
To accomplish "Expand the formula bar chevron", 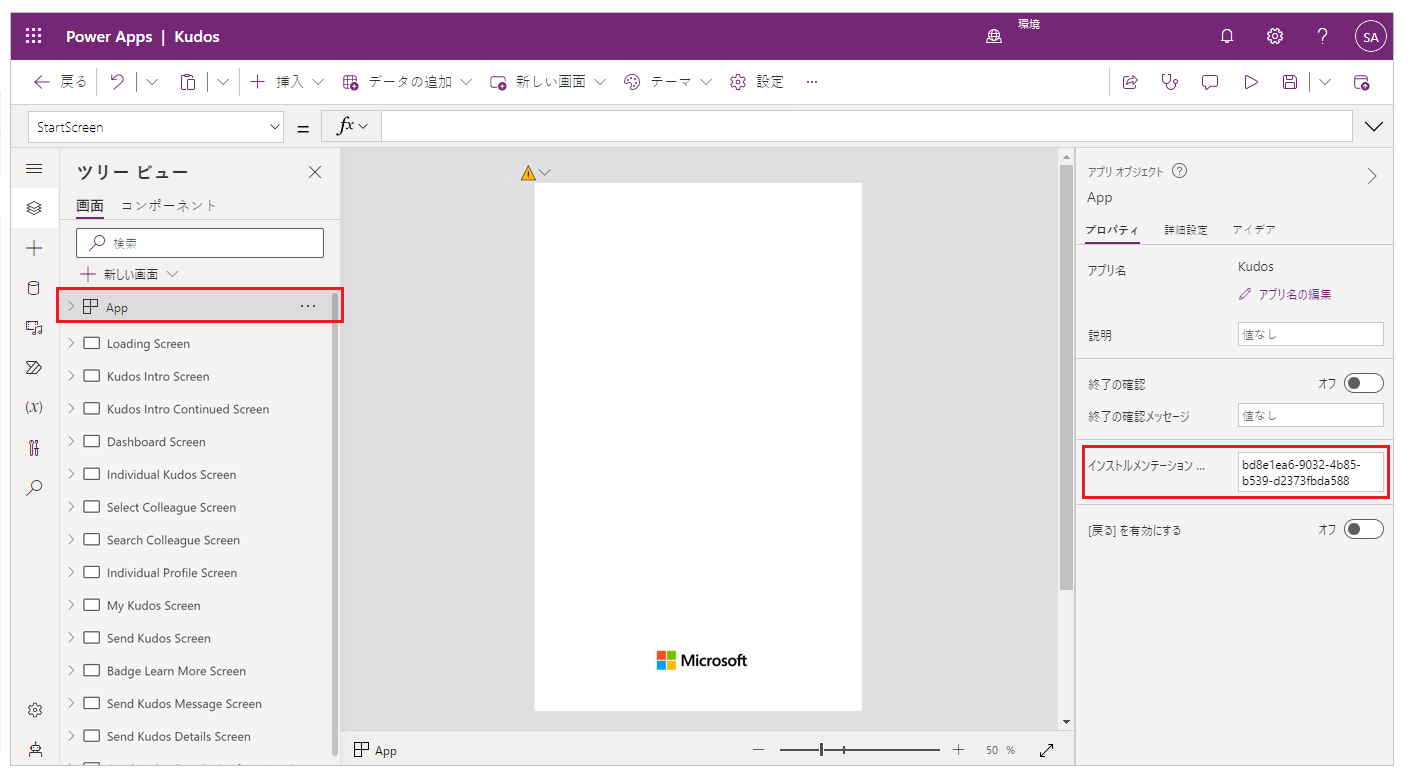I will pyautogui.click(x=1374, y=126).
